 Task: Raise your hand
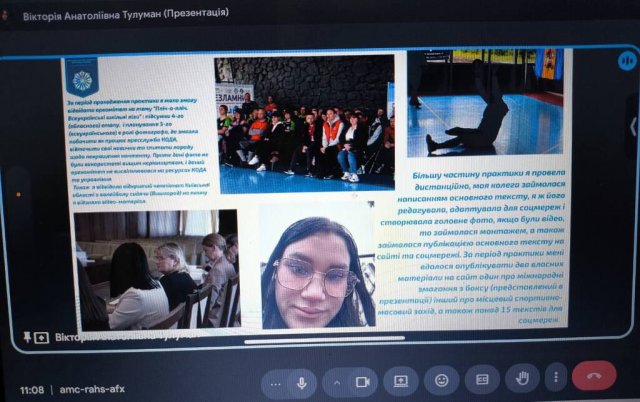tap(521, 381)
